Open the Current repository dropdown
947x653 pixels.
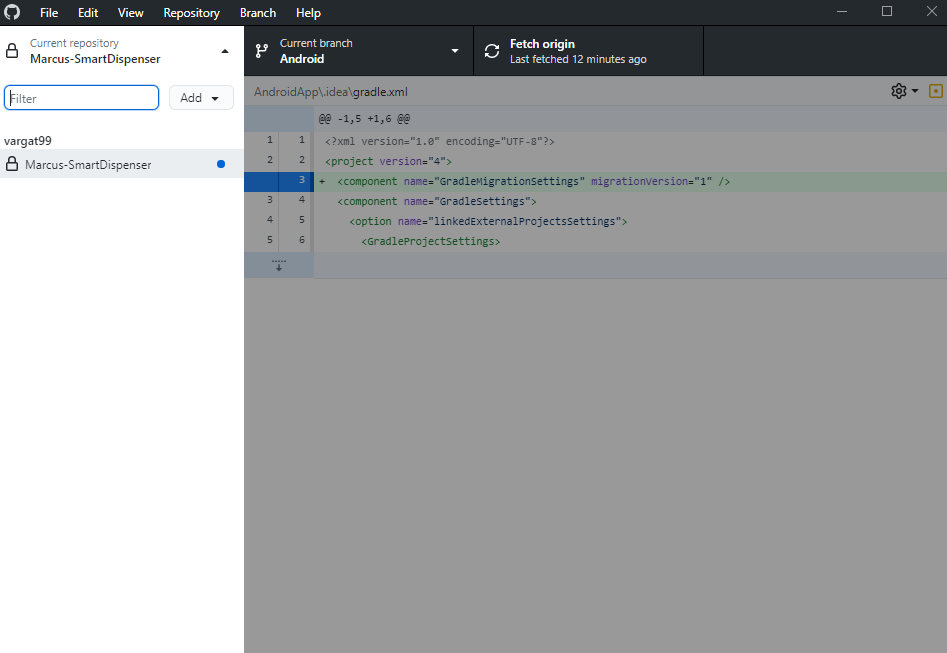(x=121, y=49)
